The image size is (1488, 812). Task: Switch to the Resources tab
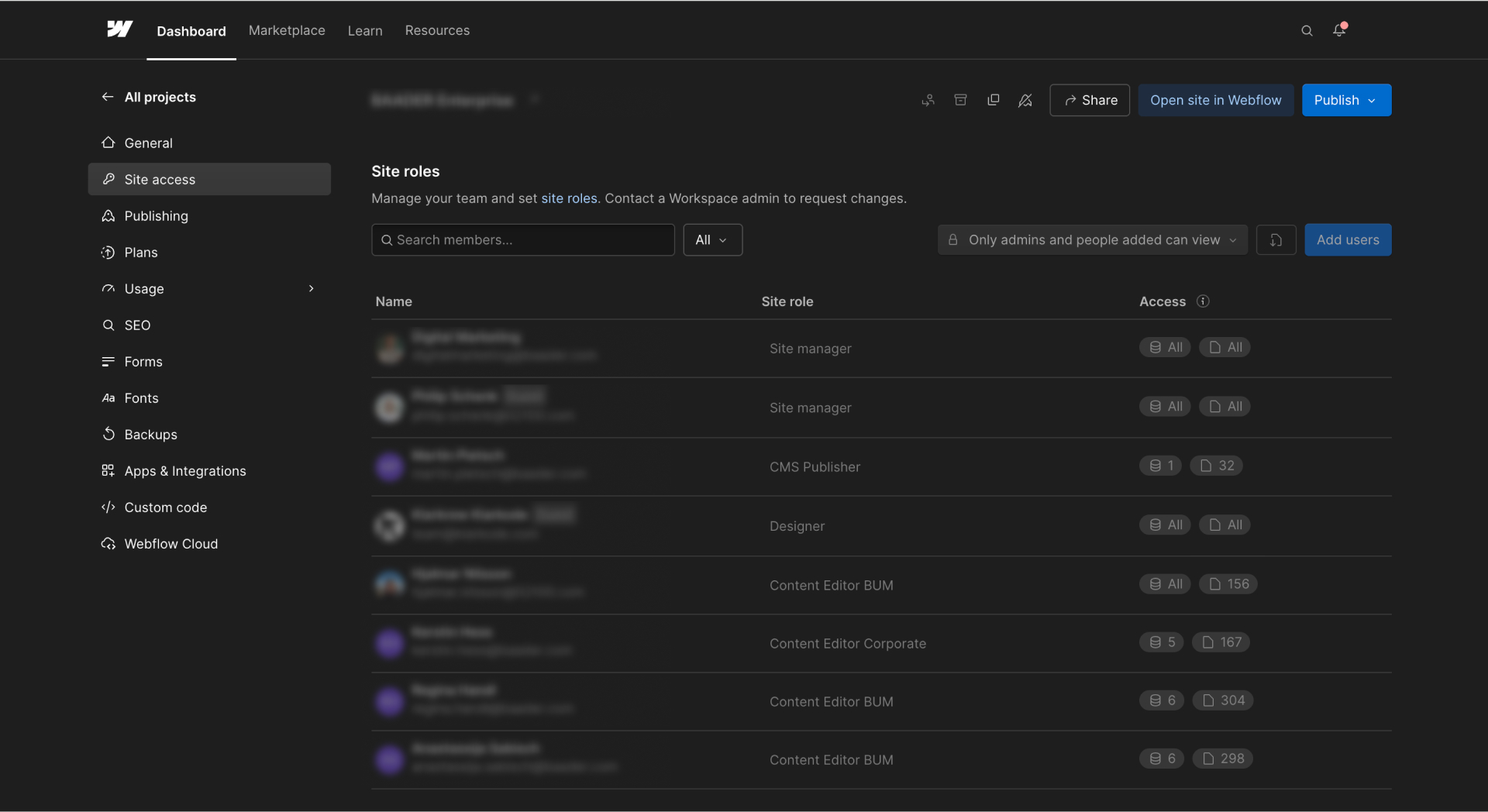coord(437,30)
